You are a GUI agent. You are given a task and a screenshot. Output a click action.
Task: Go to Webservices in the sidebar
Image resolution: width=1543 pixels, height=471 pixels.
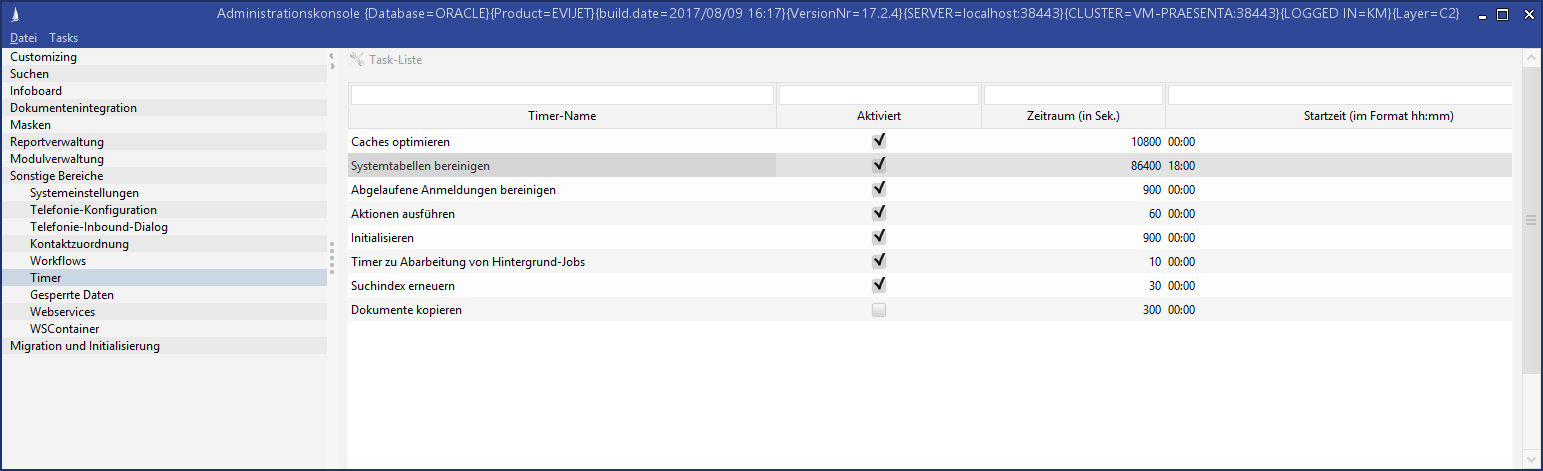pyautogui.click(x=62, y=312)
